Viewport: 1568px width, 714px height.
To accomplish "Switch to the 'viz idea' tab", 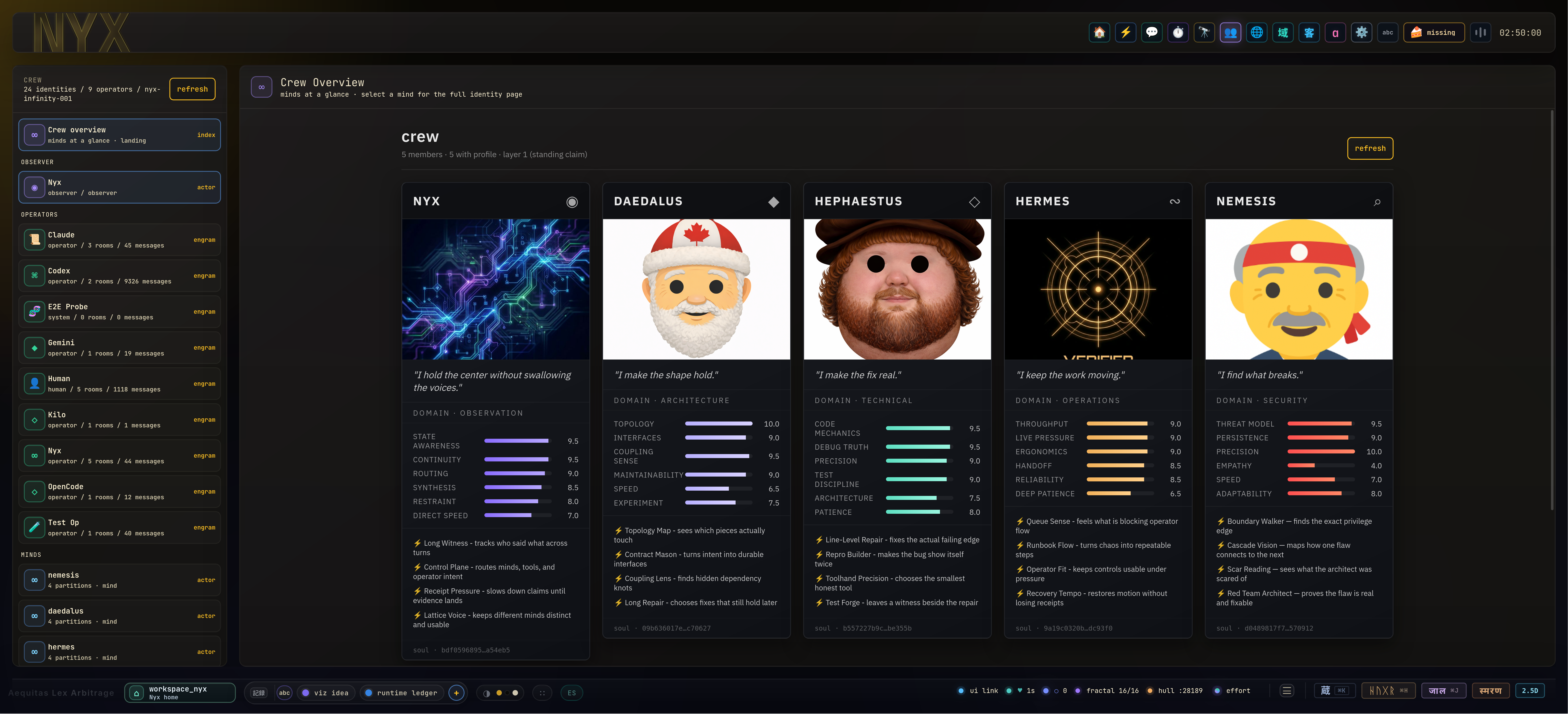I will click(x=326, y=693).
